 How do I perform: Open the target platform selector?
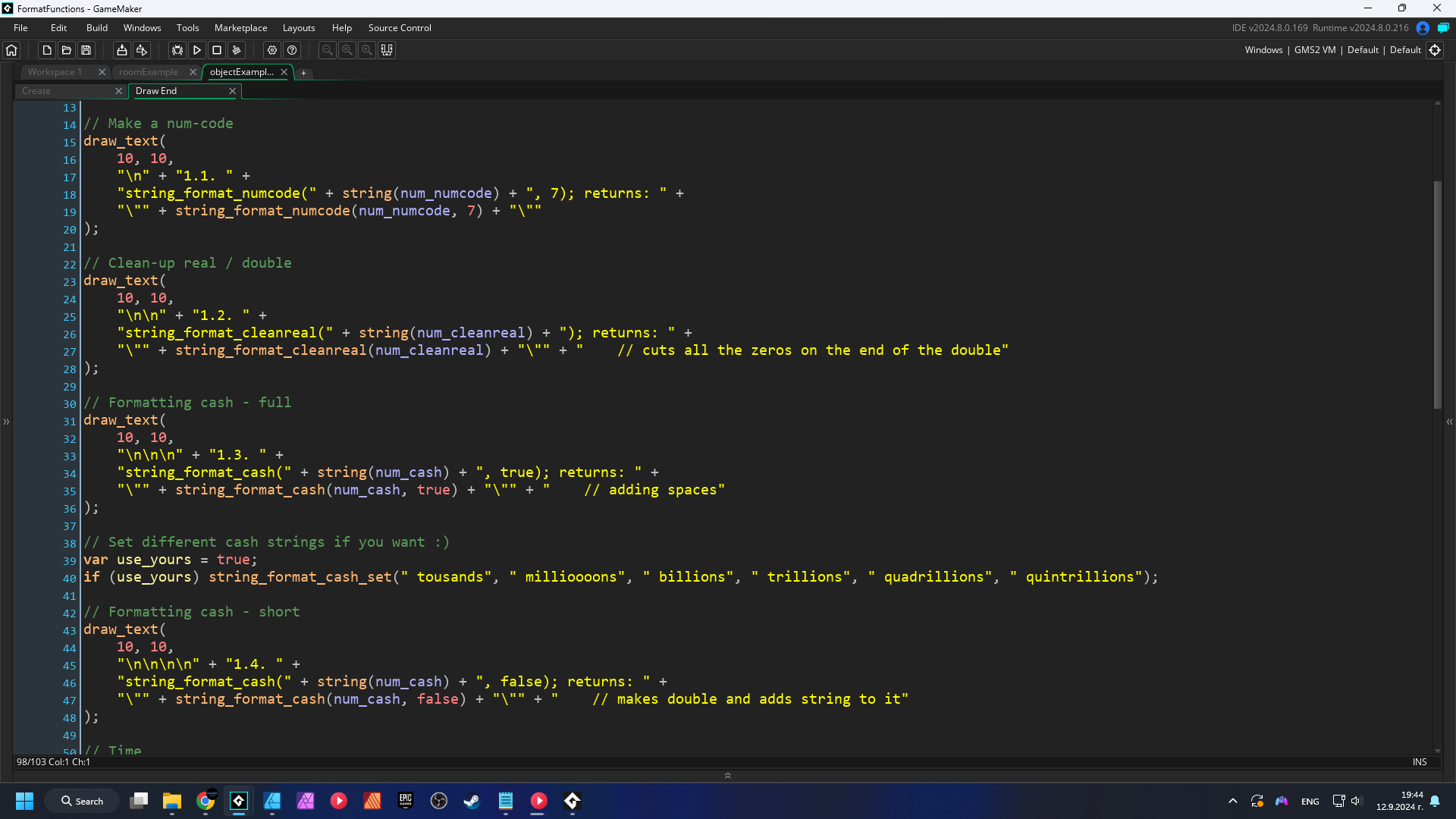pyautogui.click(x=1436, y=50)
